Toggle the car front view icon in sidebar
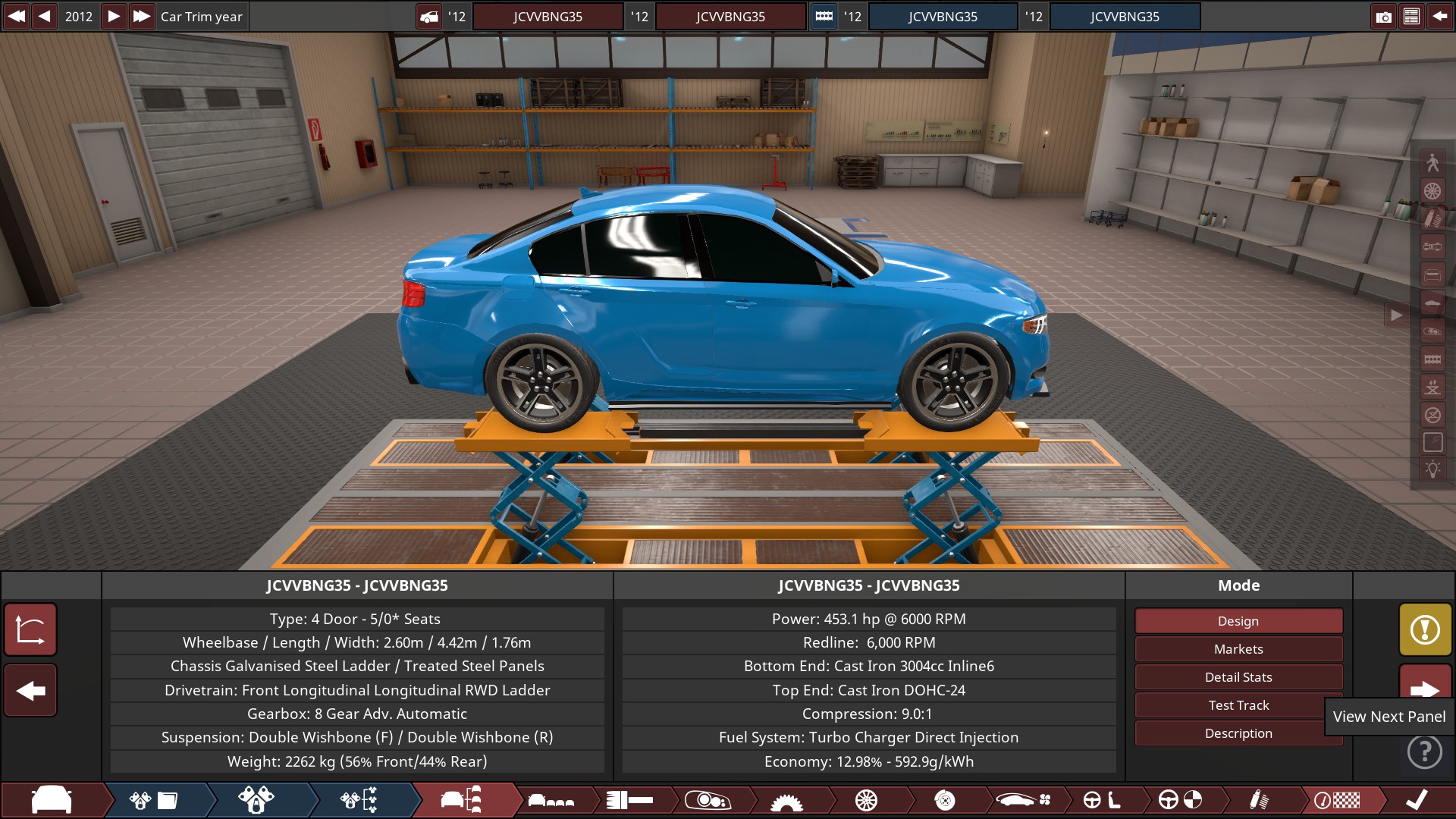Screen dimensions: 1456x819 (x=1432, y=275)
